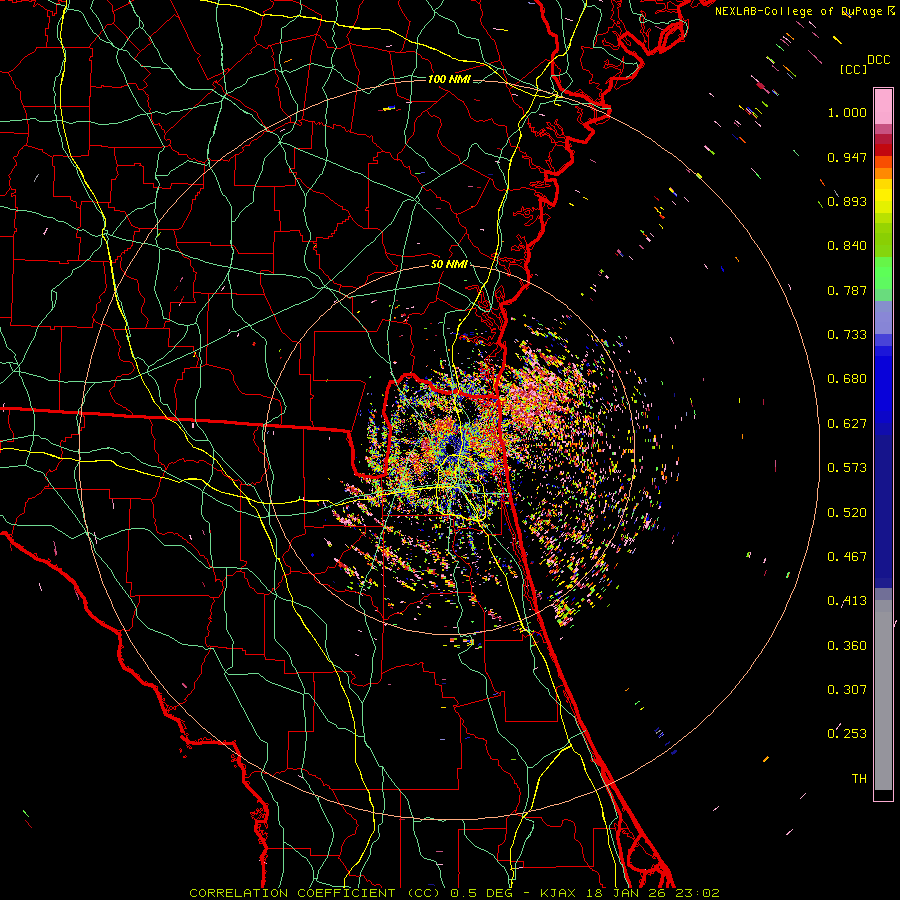The width and height of the screenshot is (900, 900).
Task: Click the red segment of the color bar
Action: tap(883, 149)
